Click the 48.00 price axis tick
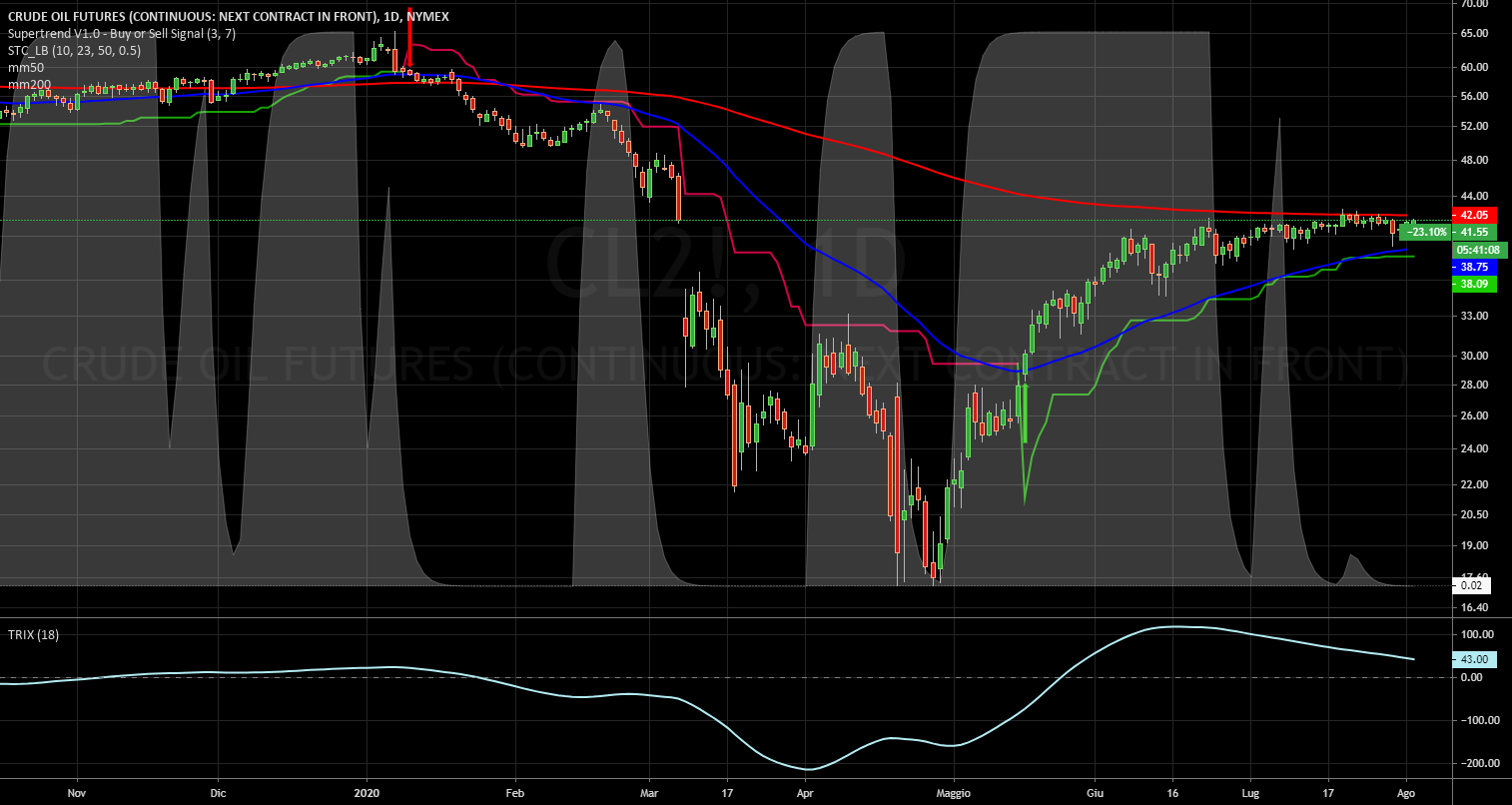The image size is (1512, 805). tap(1474, 160)
